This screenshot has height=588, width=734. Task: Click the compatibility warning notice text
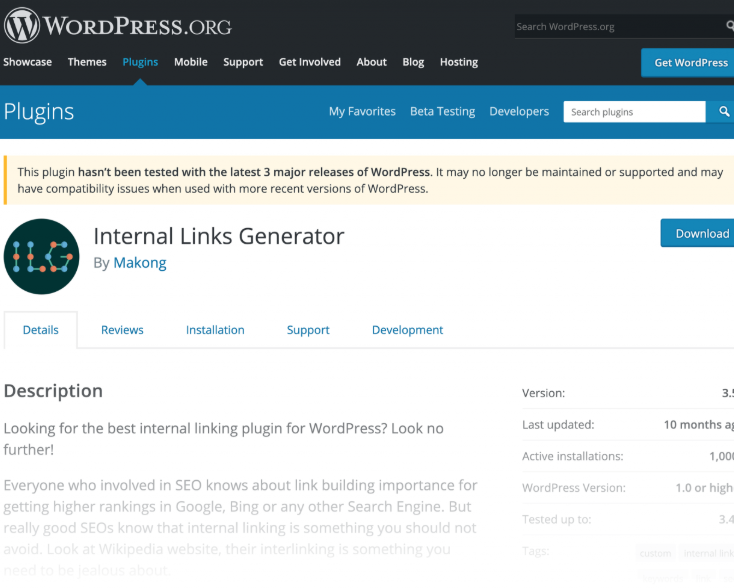370,180
